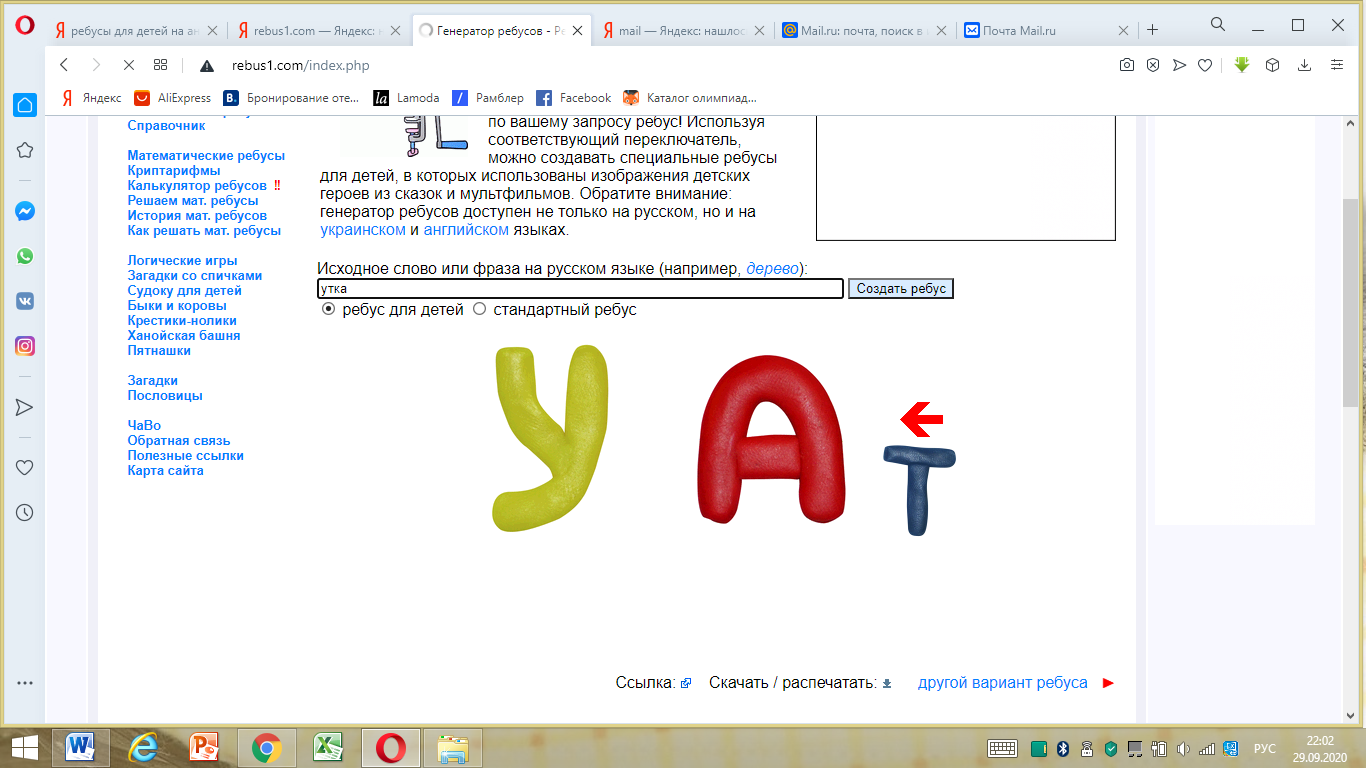Select 'стандартный ребус' radio button
The height and width of the screenshot is (768, 1366).
[x=479, y=310]
